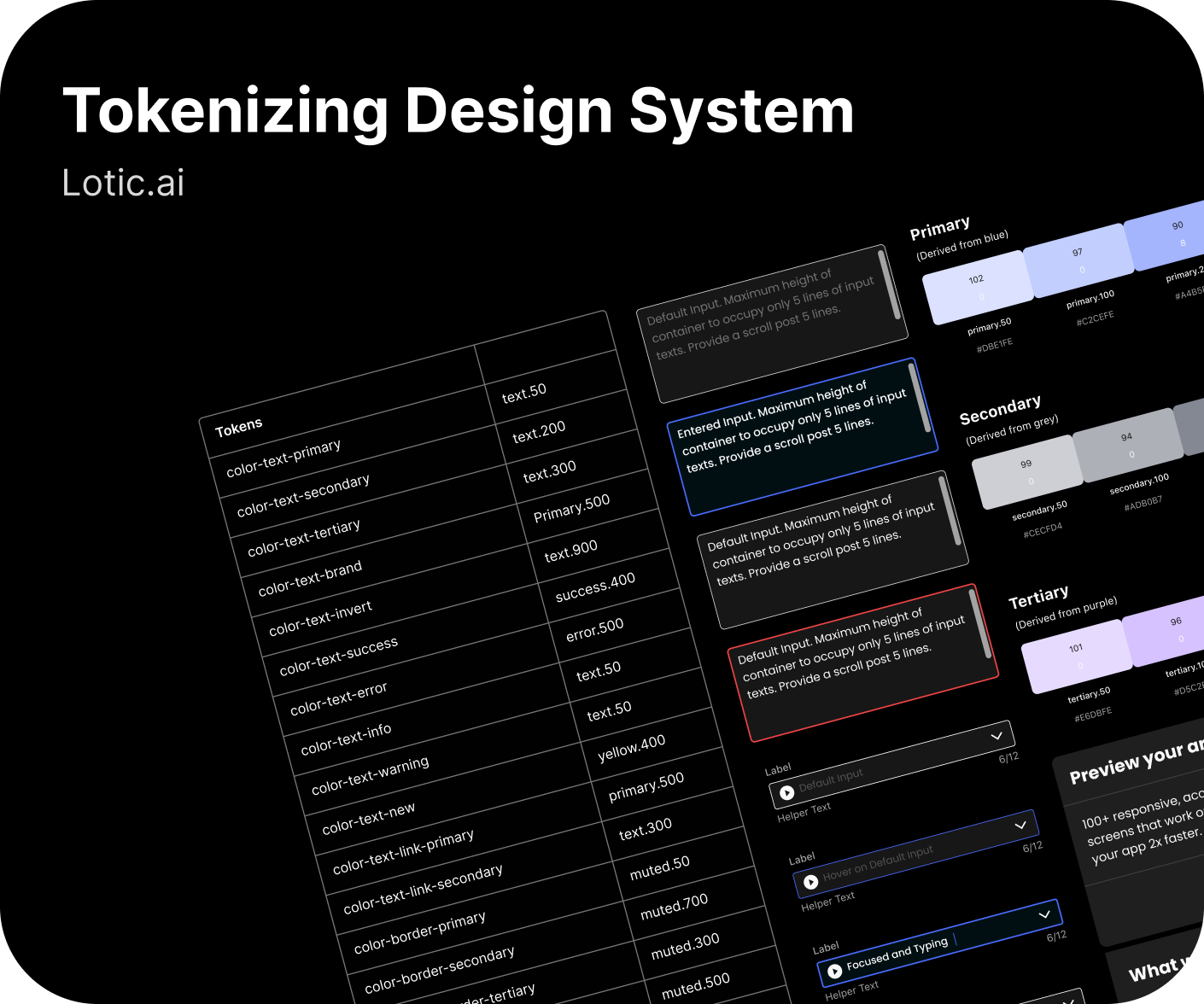
Task: Click the muted.500 value cell
Action: [717, 979]
